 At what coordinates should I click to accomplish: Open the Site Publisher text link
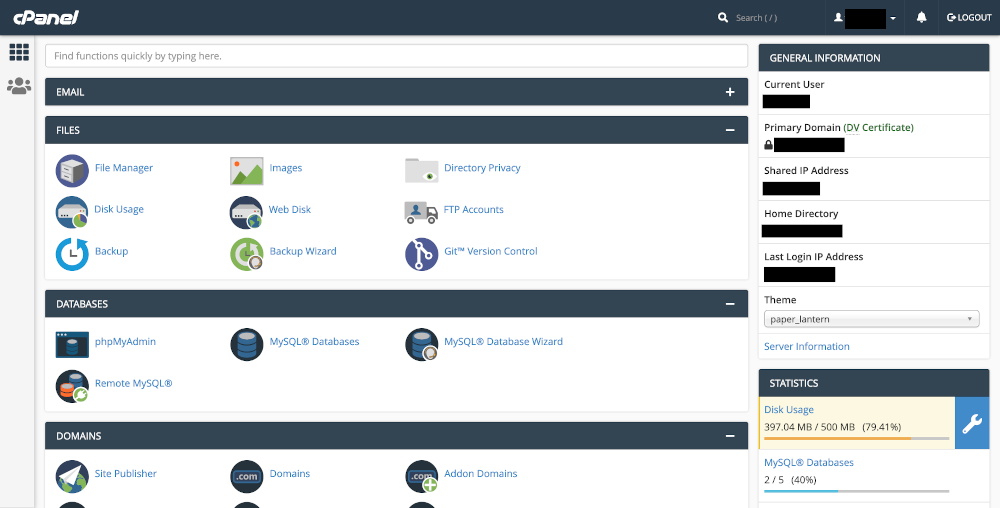tap(126, 474)
